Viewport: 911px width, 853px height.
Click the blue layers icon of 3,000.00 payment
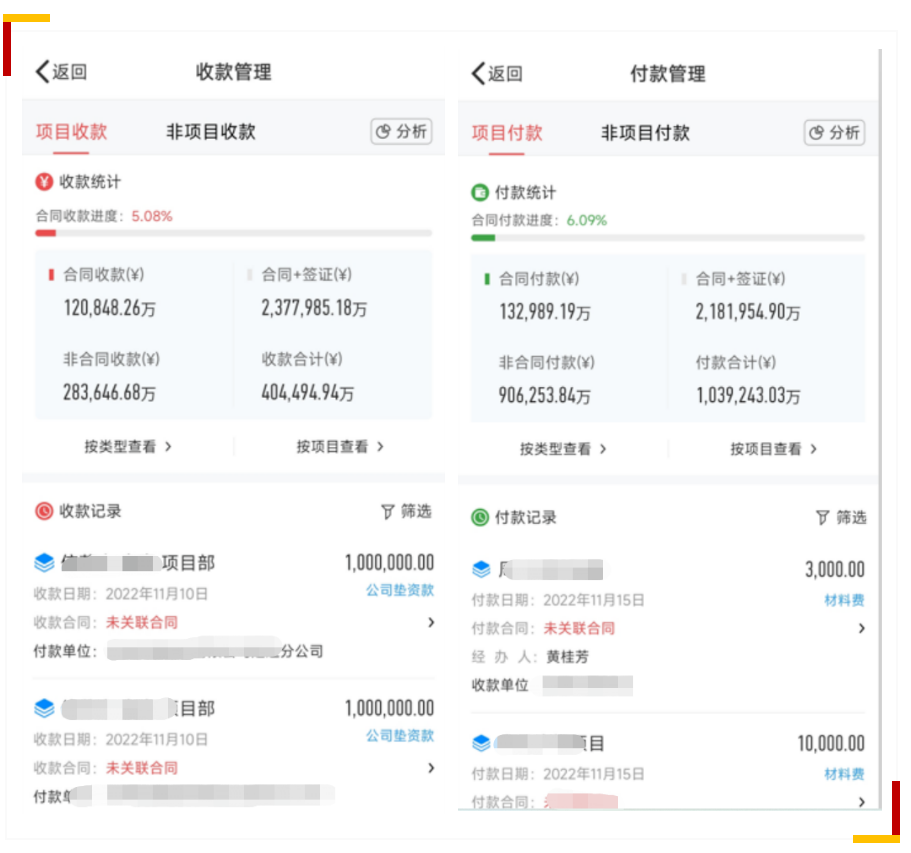[481, 570]
